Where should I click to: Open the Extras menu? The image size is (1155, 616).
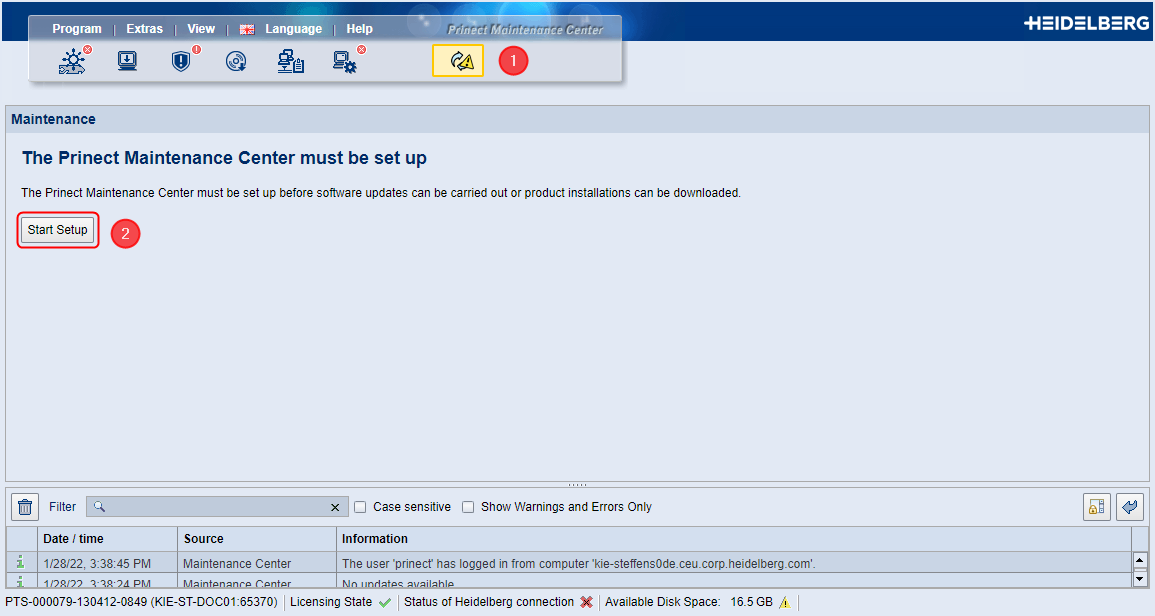[x=144, y=28]
